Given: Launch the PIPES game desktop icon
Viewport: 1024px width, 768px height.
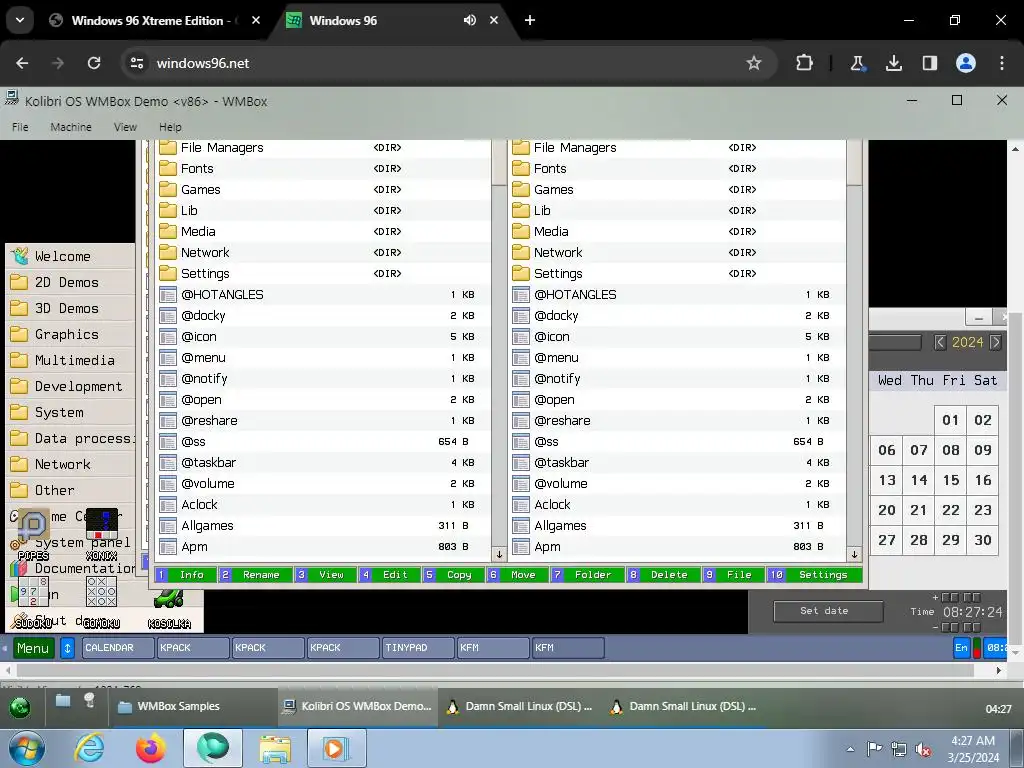Looking at the screenshot, I should 33,534.
